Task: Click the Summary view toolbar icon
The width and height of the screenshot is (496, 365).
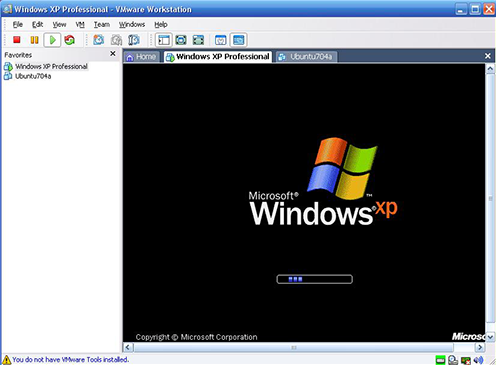Action: click(221, 40)
